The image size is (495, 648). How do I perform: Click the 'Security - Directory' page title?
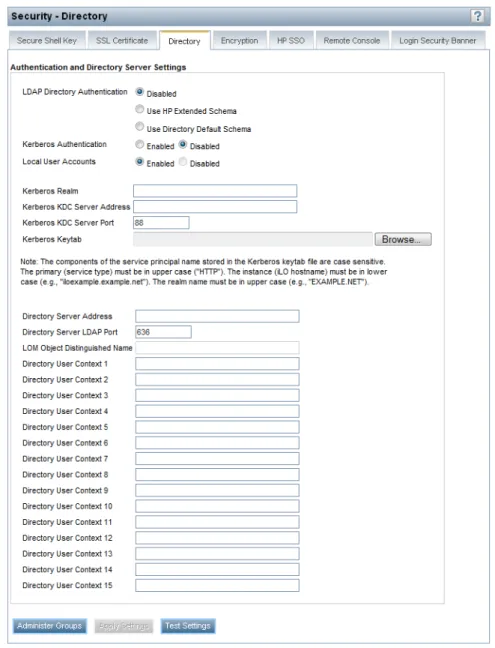click(59, 16)
